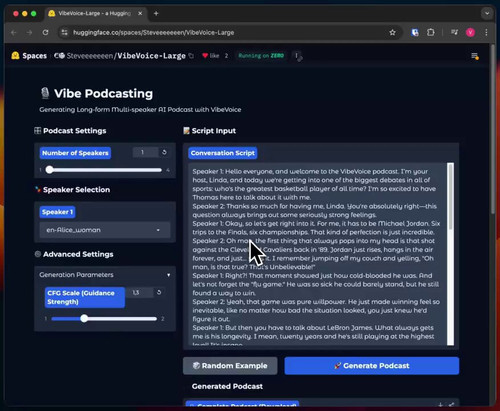Click the Number of Speakers slider handle
The height and width of the screenshot is (411, 500).
click(49, 170)
